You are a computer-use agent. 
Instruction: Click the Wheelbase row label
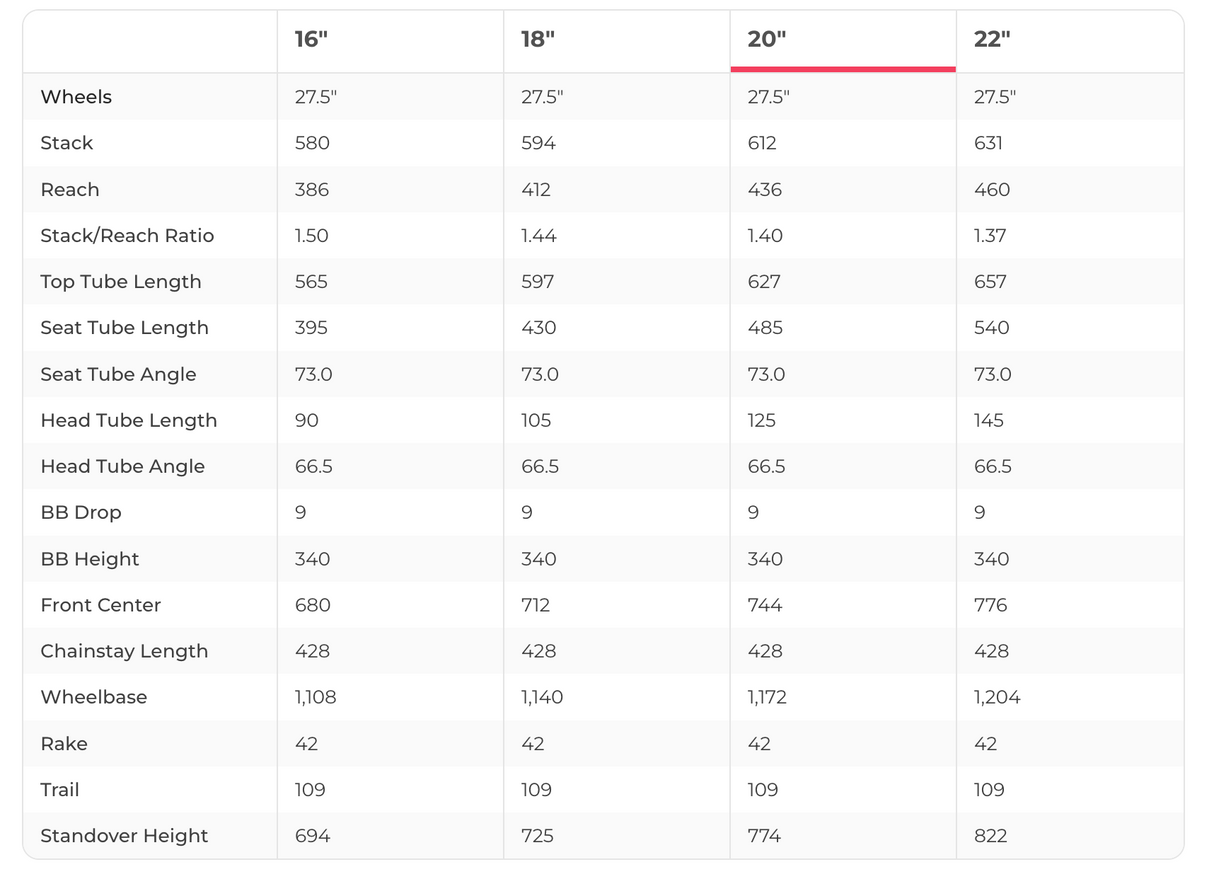tap(94, 698)
